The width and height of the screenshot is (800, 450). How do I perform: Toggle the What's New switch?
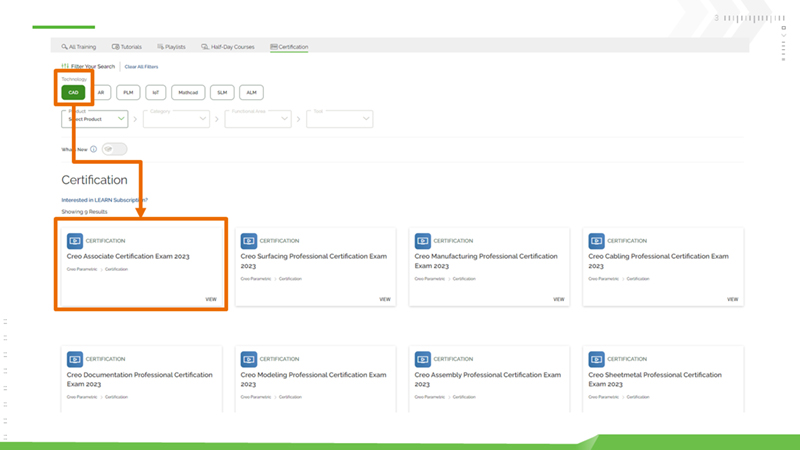pyautogui.click(x=114, y=149)
